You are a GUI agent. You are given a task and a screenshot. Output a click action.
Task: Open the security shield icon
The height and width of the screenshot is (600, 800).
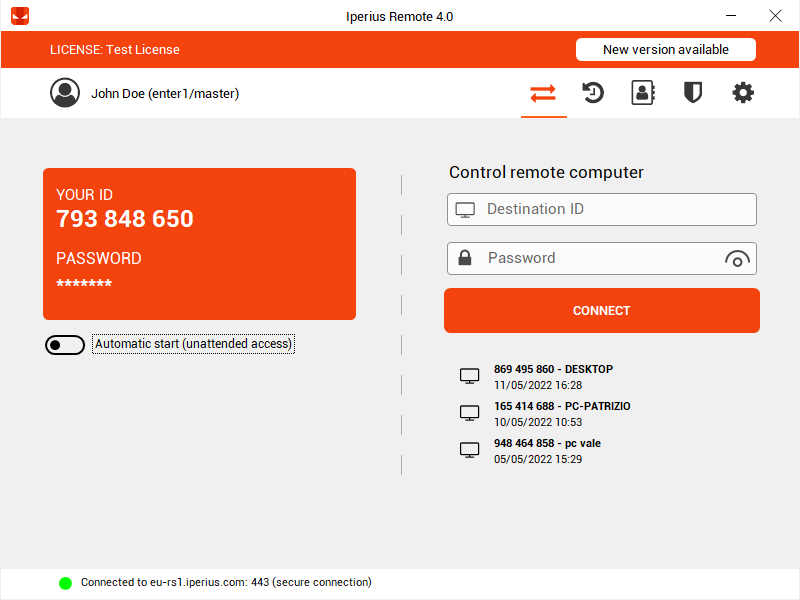point(693,92)
